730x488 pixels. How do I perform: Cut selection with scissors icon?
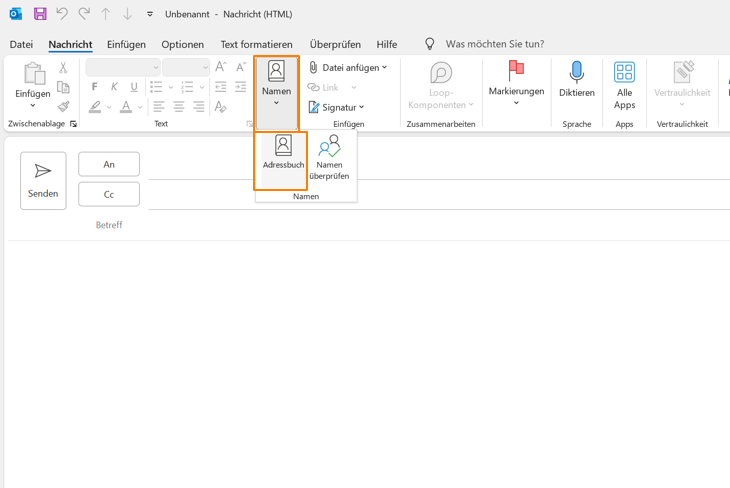tap(63, 68)
